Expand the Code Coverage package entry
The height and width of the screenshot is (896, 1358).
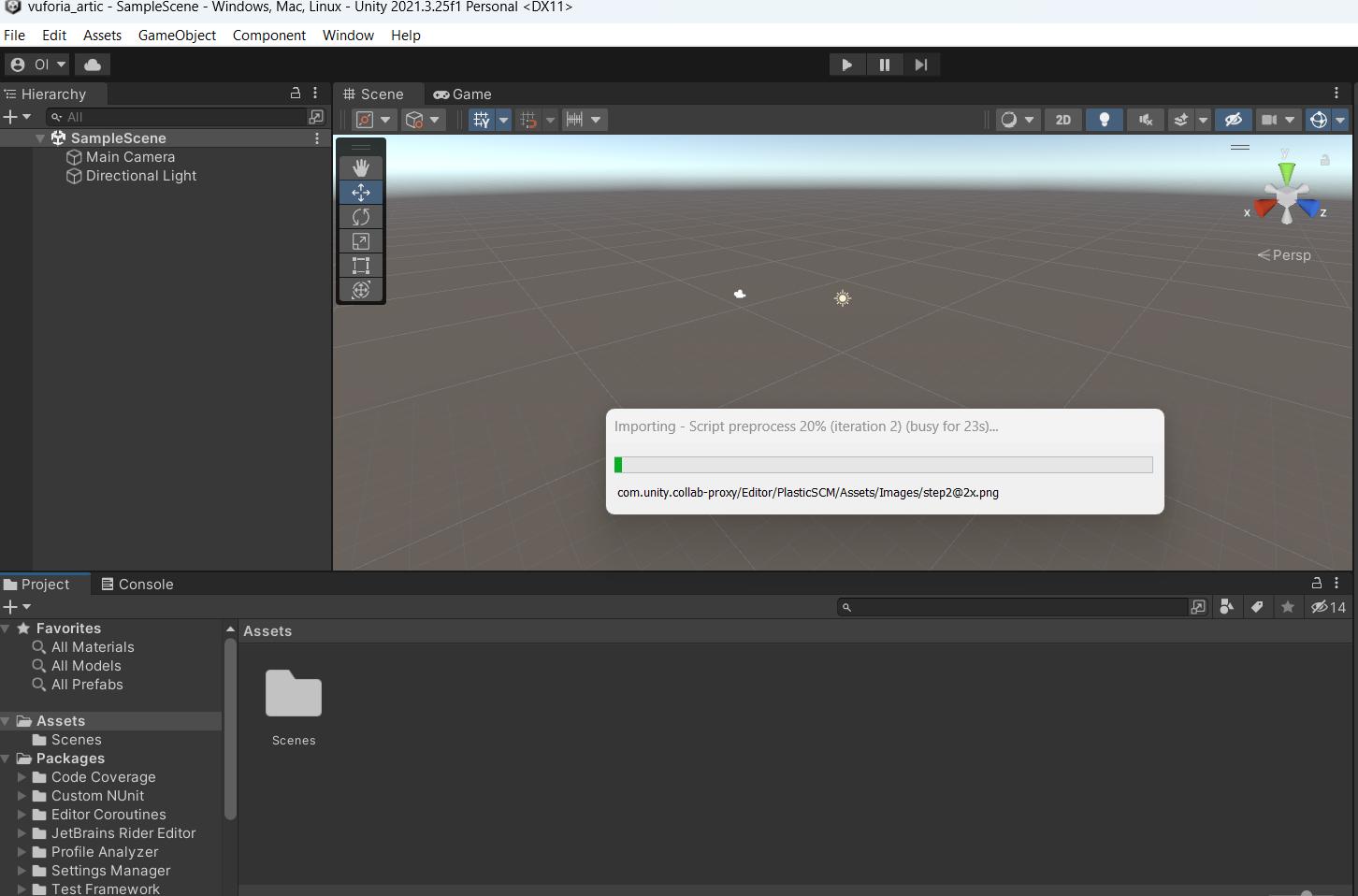click(x=22, y=777)
